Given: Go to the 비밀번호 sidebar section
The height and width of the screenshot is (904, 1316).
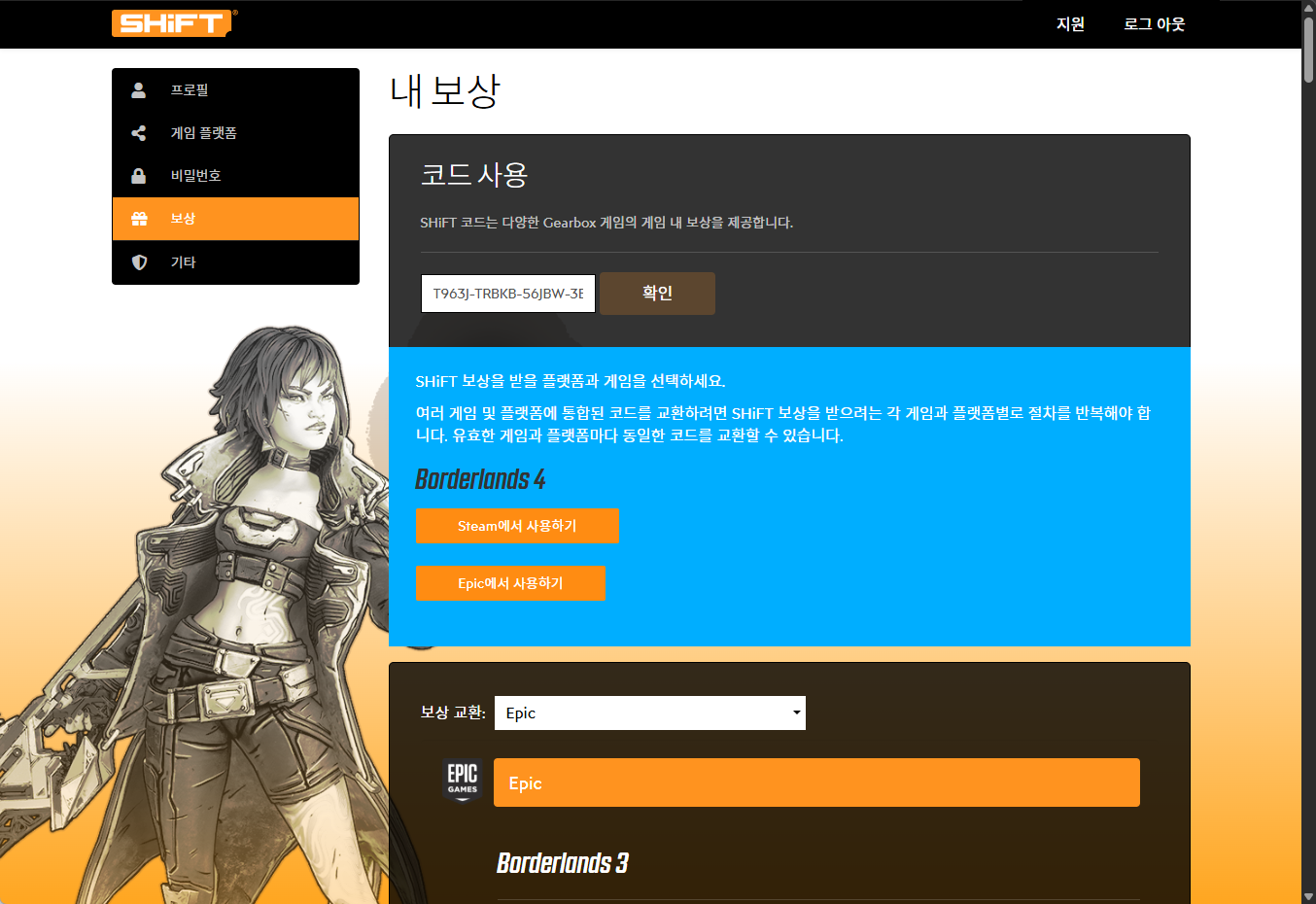Looking at the screenshot, I should click(x=235, y=176).
